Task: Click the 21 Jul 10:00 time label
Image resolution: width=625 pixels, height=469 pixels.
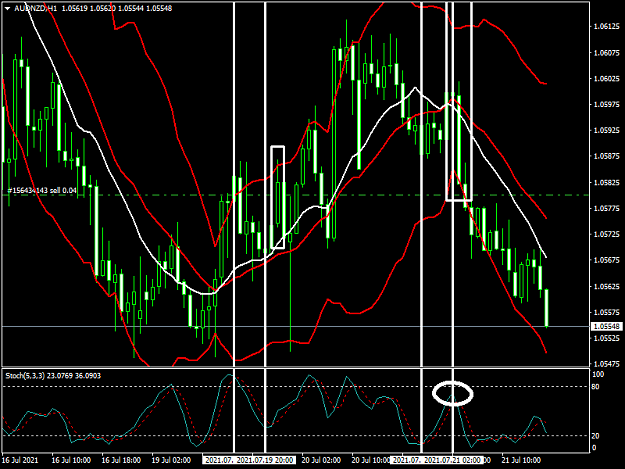Action: 521,460
